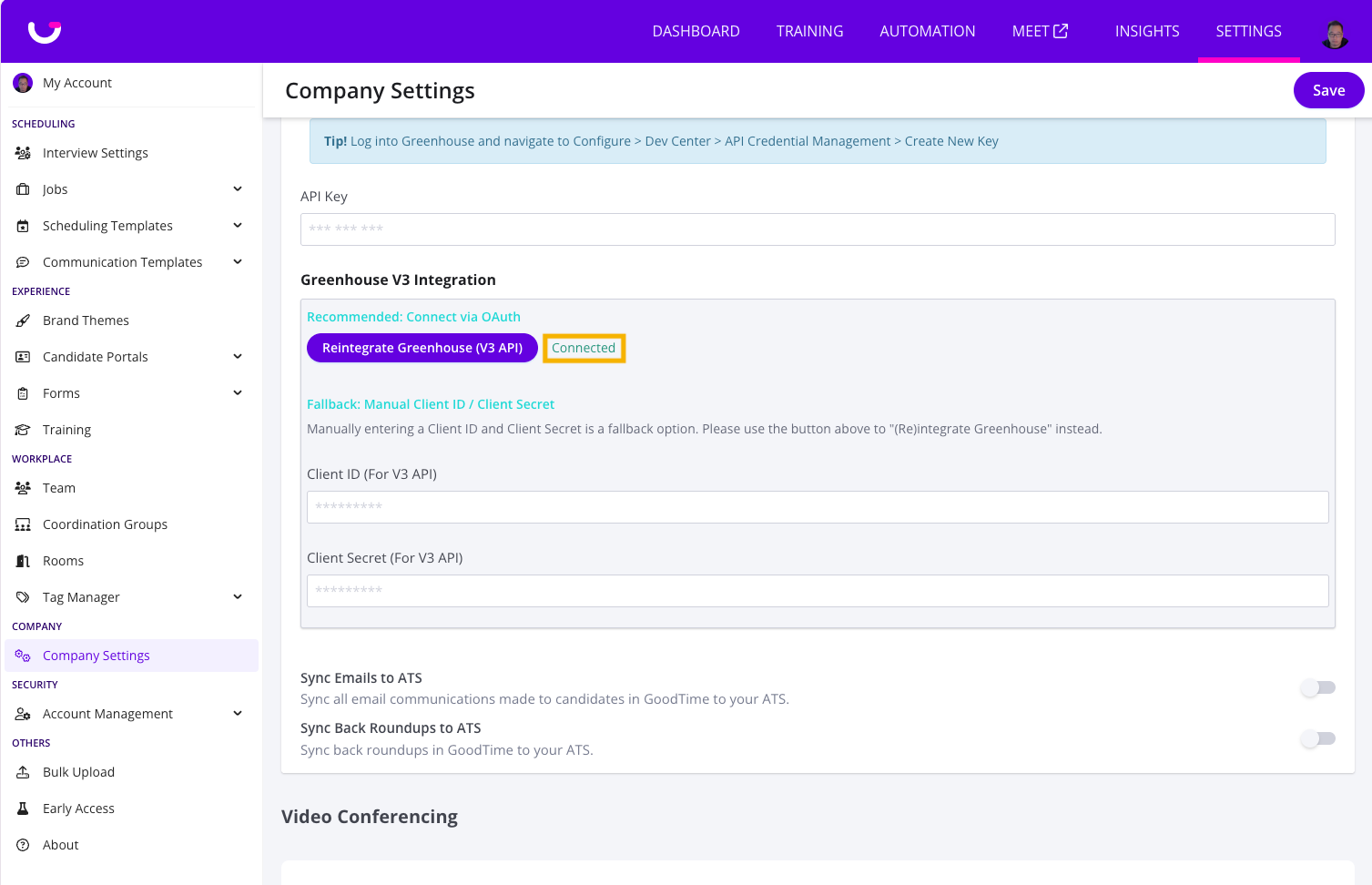Click the My Account avatar icon
The height and width of the screenshot is (885, 1372).
[23, 83]
